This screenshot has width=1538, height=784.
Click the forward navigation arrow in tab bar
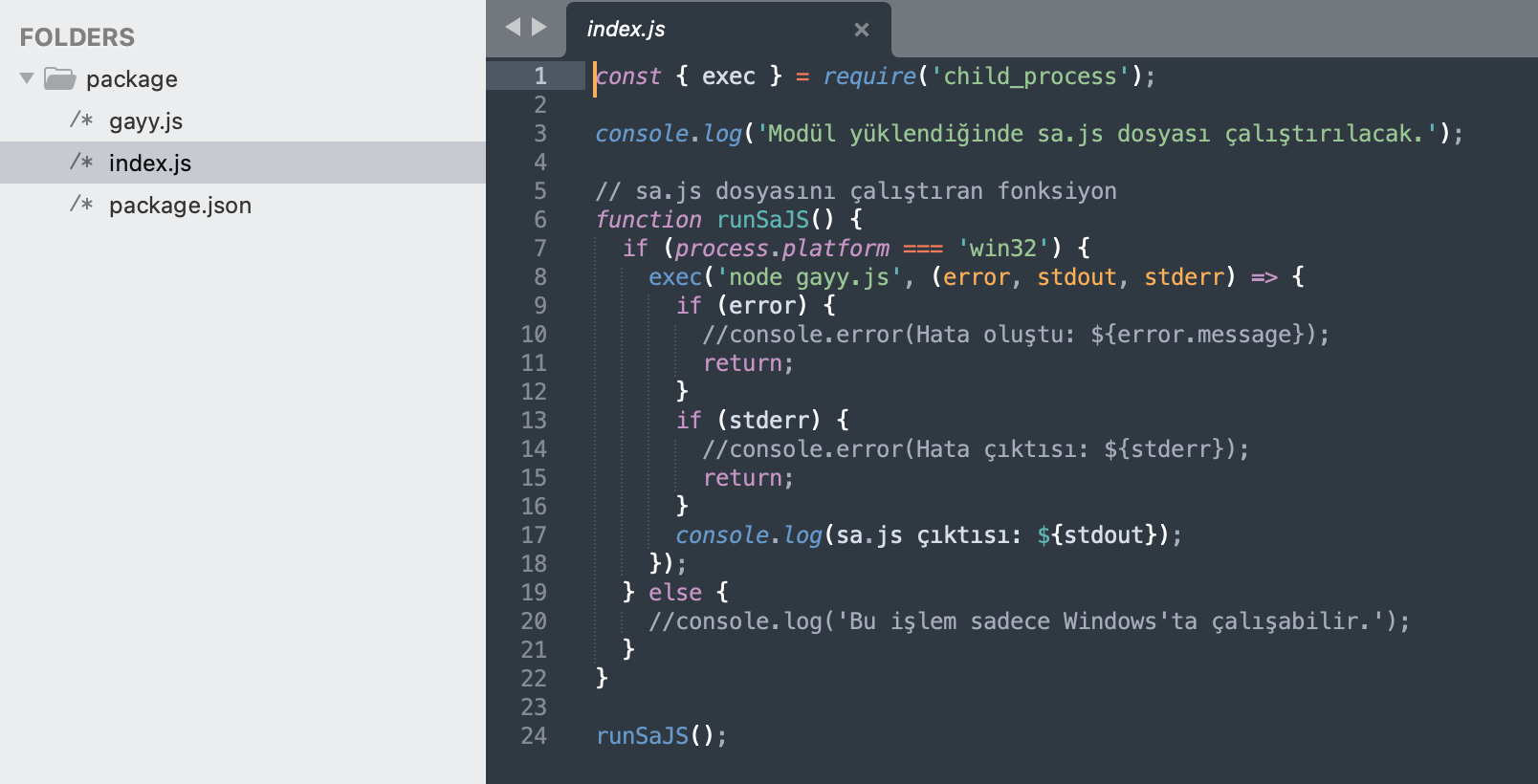539,28
